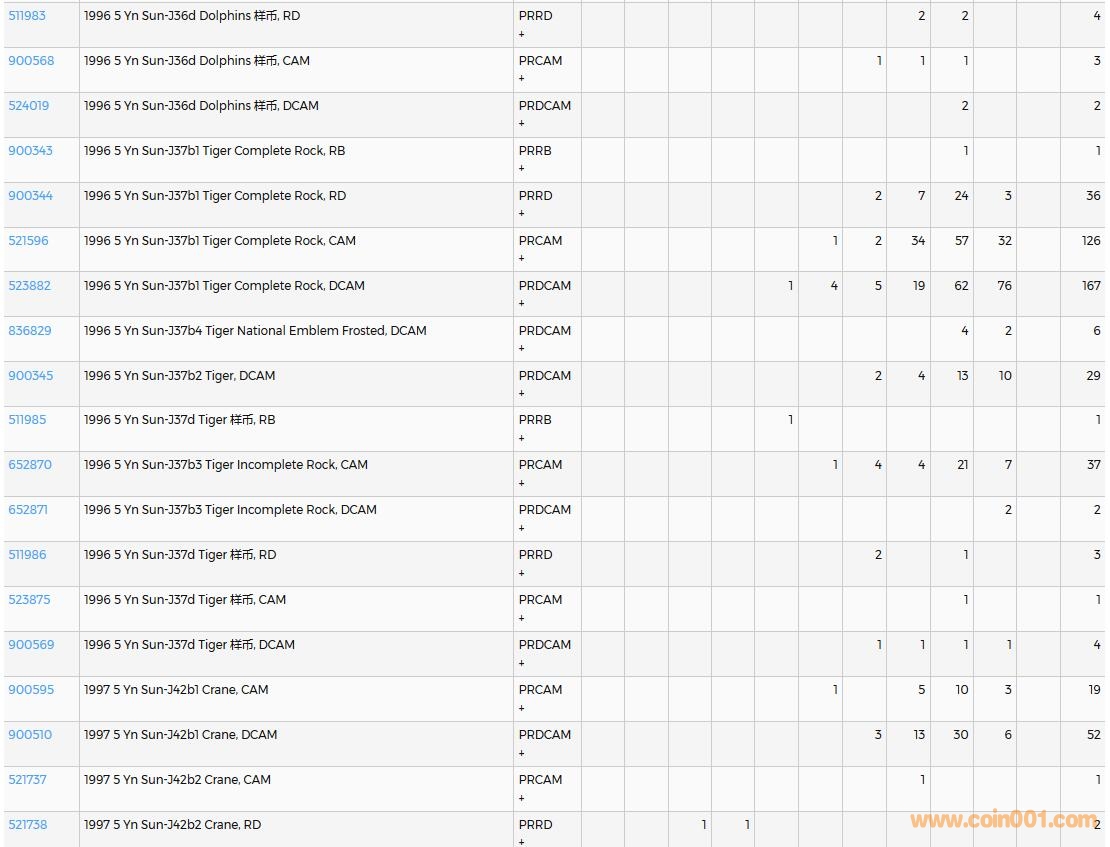The image size is (1110, 847).
Task: Open coin ID link 511983
Action: click(x=27, y=16)
